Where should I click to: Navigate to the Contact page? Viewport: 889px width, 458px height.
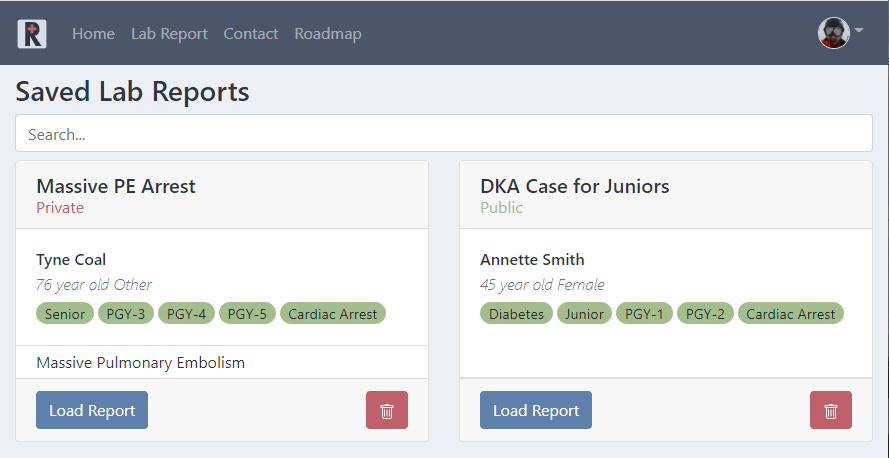coord(251,34)
